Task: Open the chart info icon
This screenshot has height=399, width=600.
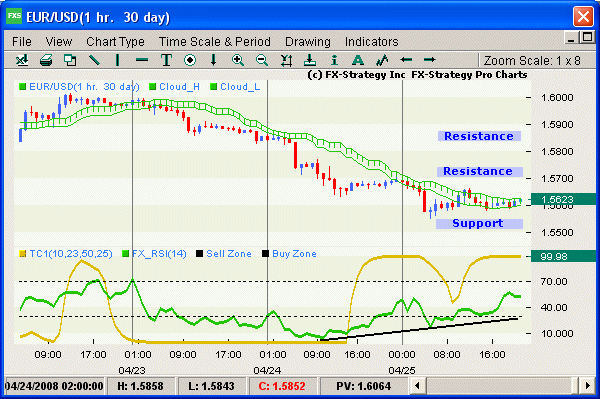Action: tap(334, 60)
